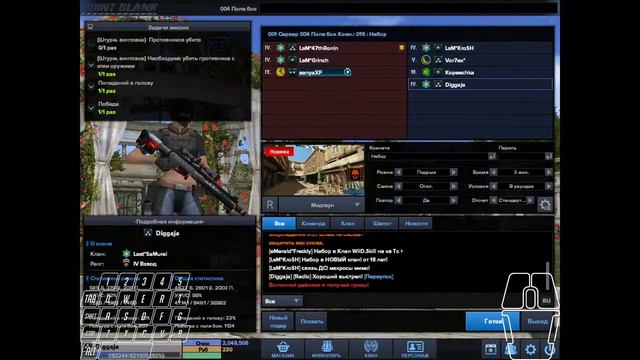This screenshot has height=360, width=640.
Task: Open the calendar events icon
Action: pyautogui.click(x=490, y=349)
